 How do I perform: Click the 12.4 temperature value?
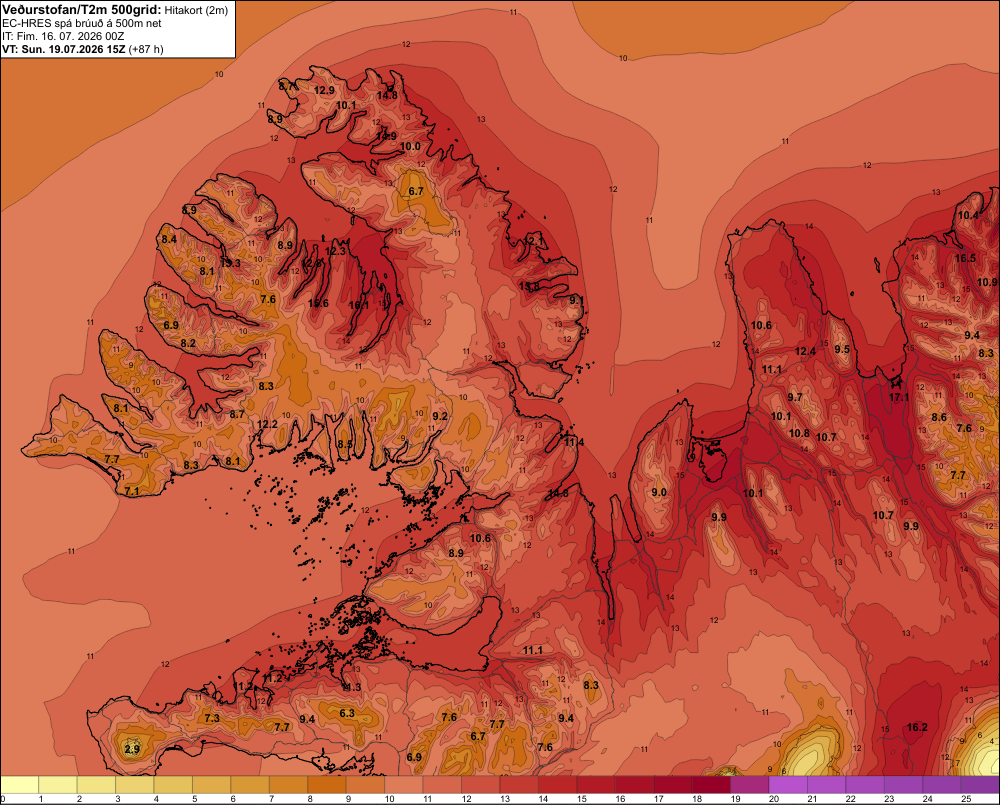click(805, 351)
